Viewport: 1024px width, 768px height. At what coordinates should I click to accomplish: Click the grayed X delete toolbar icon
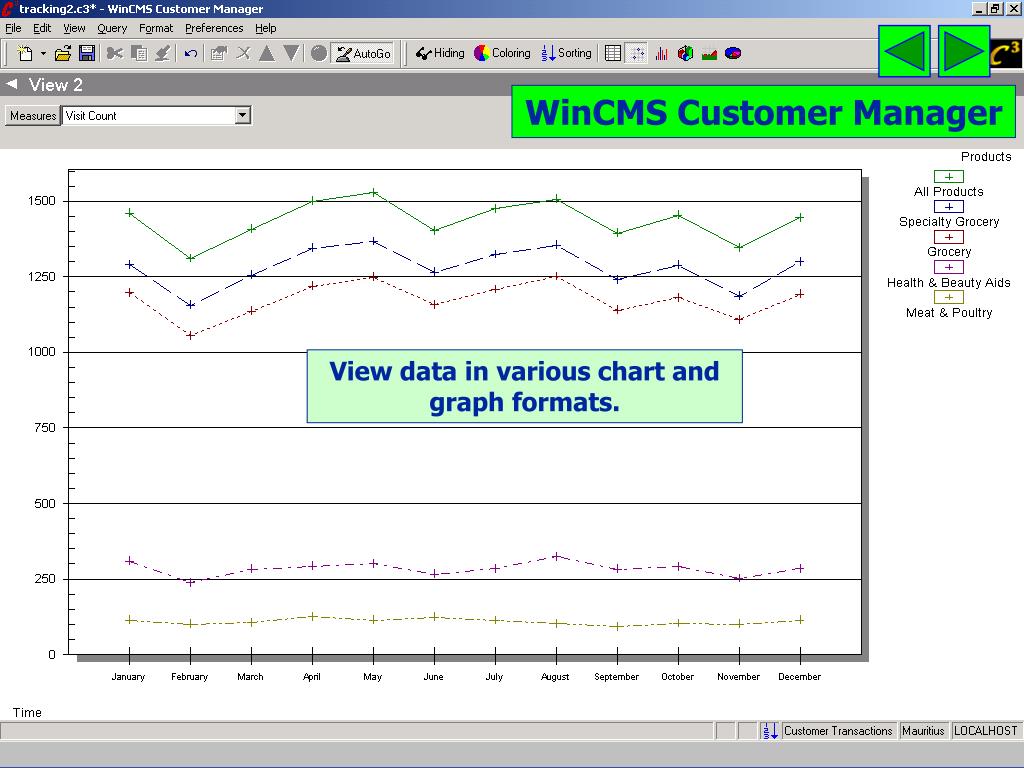point(243,54)
